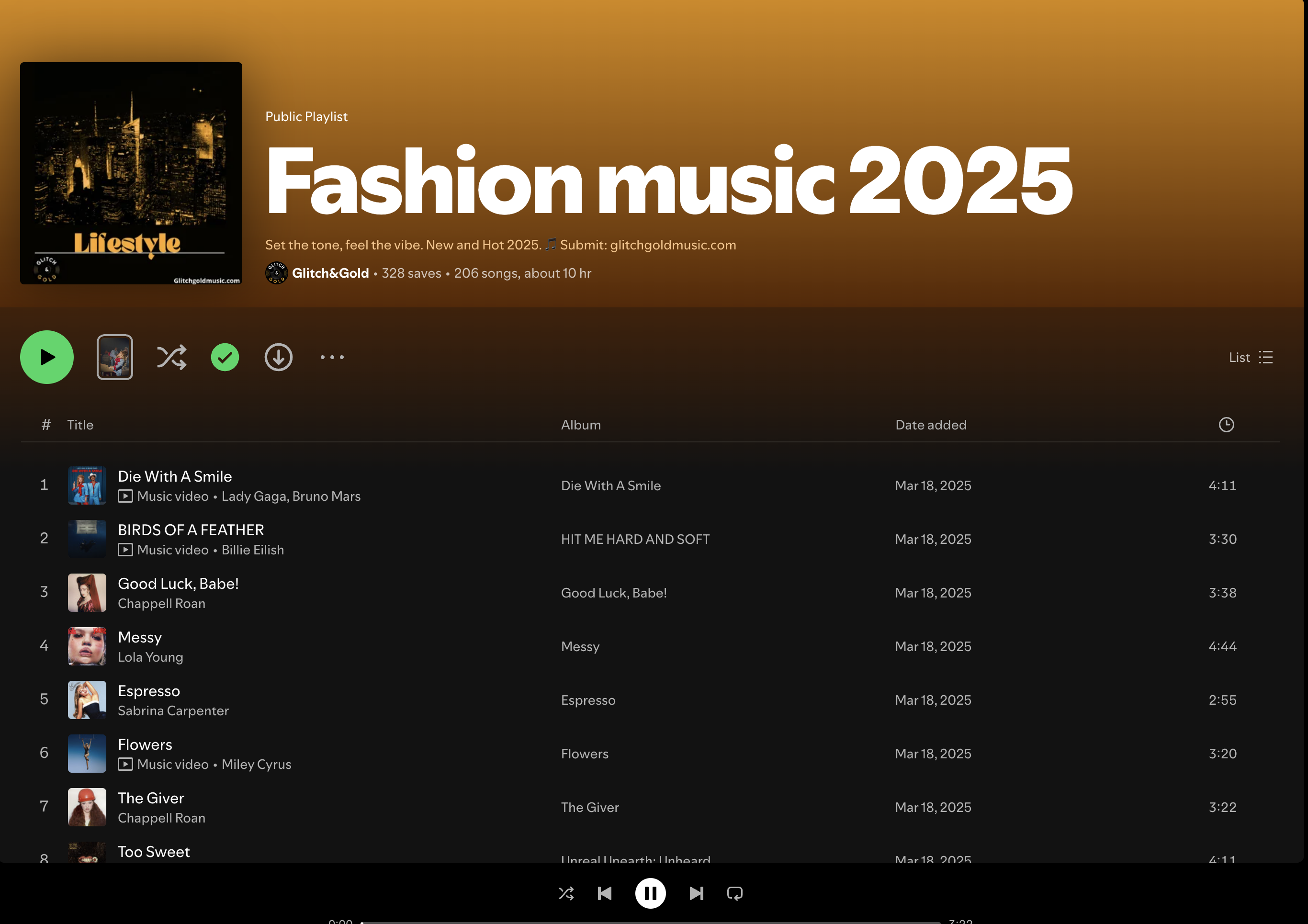The image size is (1308, 924).
Task: Open artist Billie Eilish
Action: [x=252, y=550]
